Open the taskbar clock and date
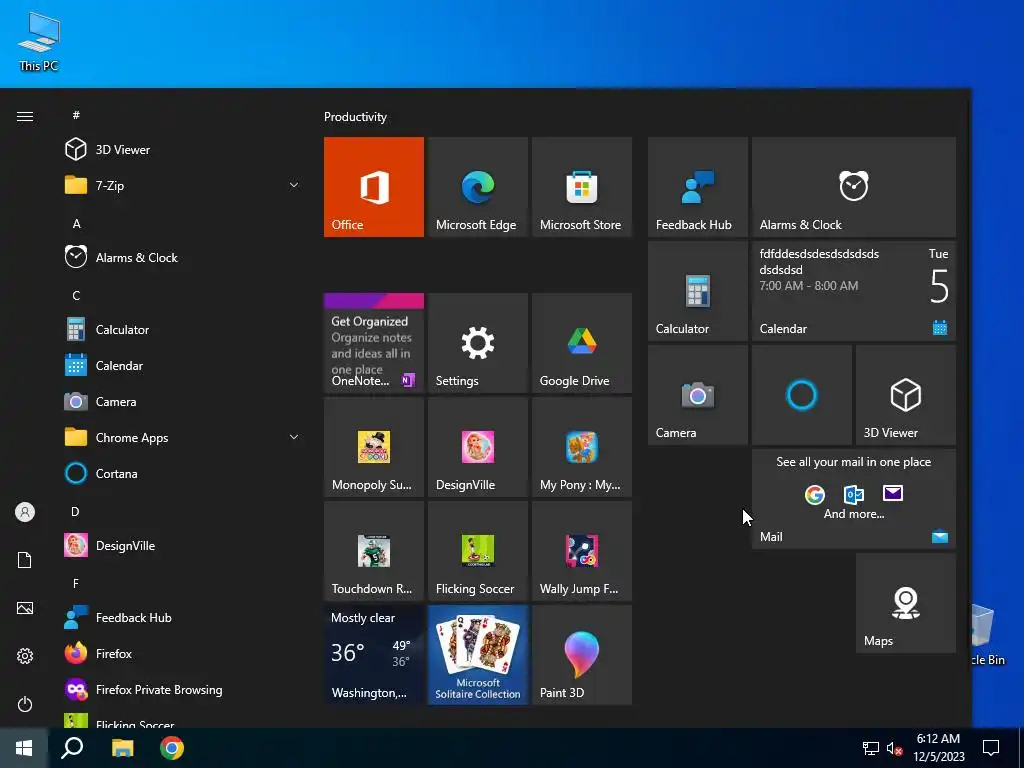 (938, 748)
